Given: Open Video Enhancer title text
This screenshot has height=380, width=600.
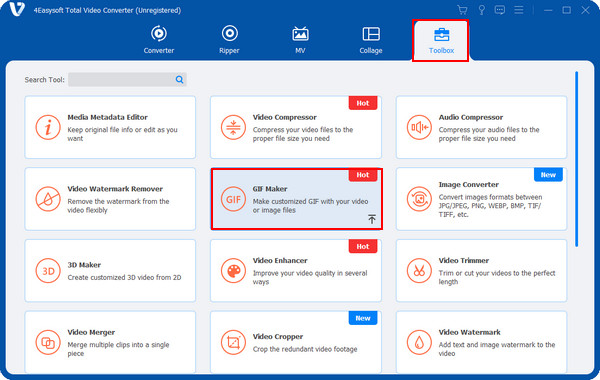Looking at the screenshot, I should [280, 260].
